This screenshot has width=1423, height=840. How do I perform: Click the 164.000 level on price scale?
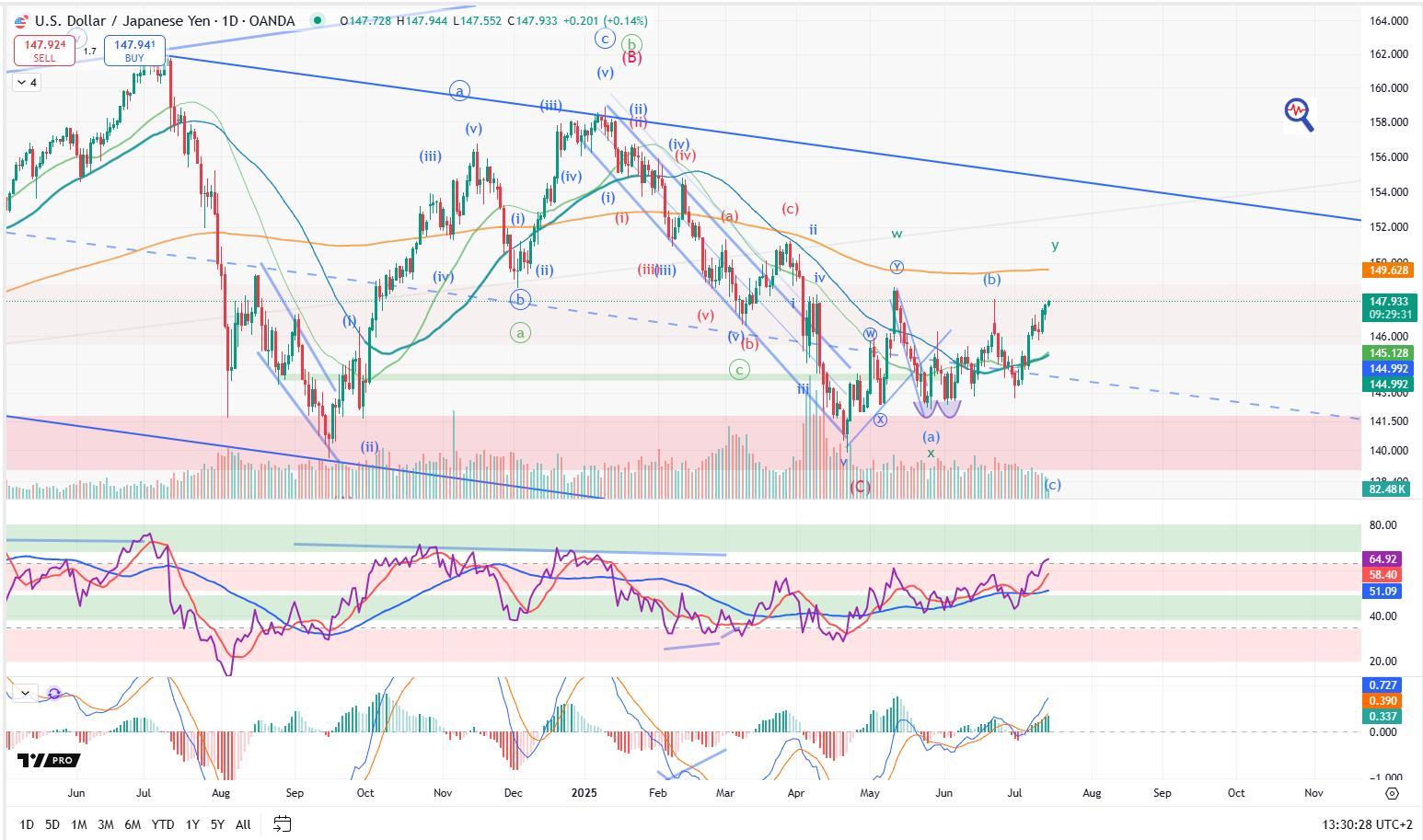pos(1389,20)
